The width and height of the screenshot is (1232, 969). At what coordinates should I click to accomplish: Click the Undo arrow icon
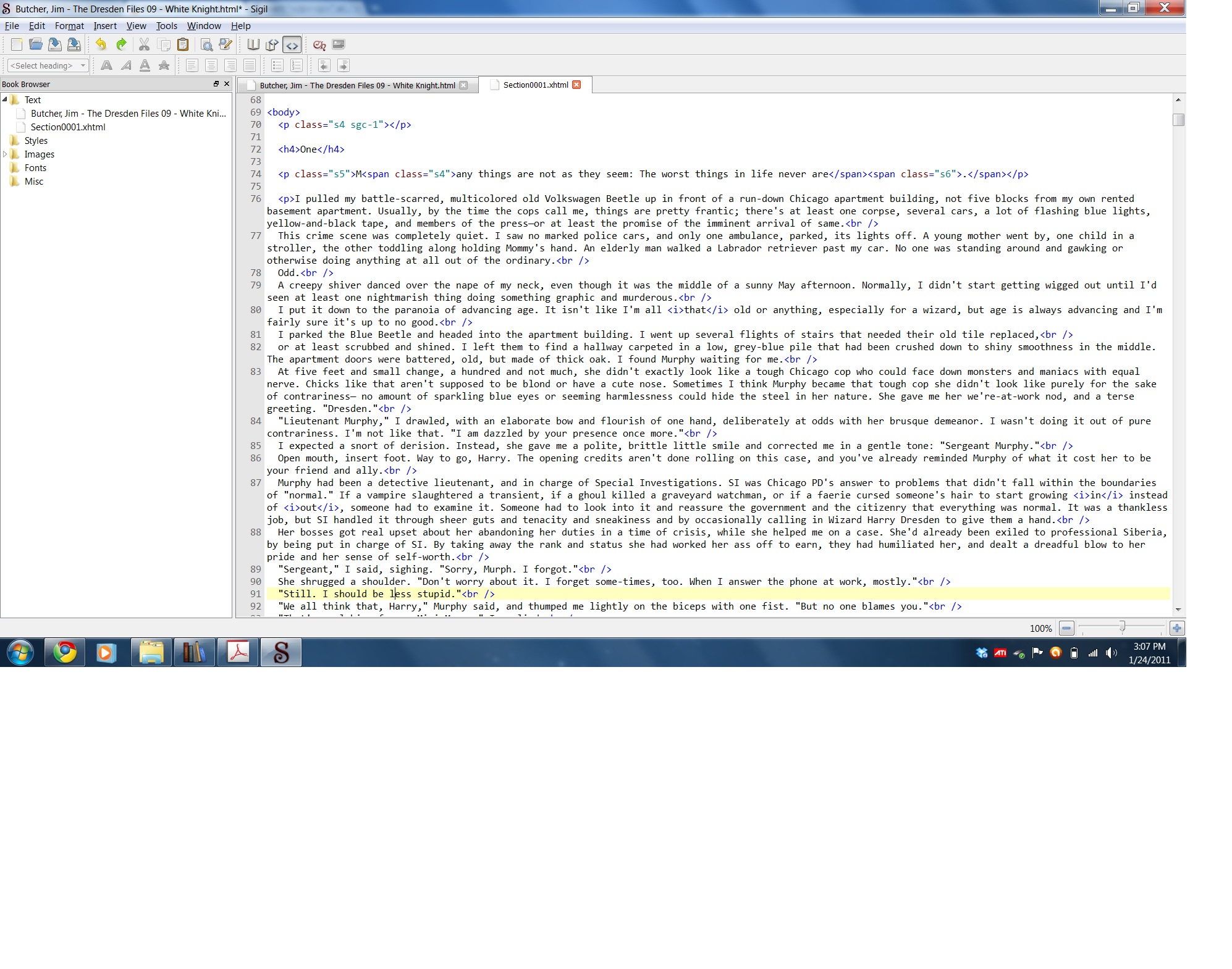[x=101, y=44]
